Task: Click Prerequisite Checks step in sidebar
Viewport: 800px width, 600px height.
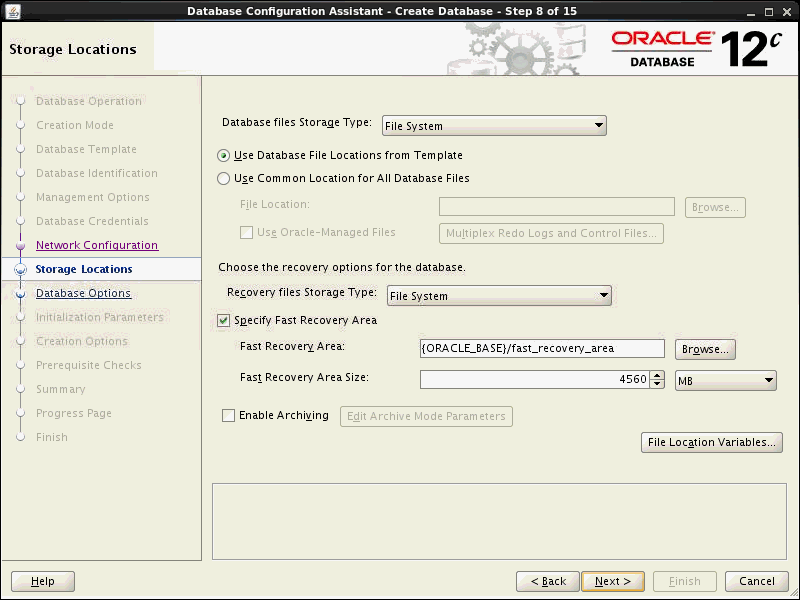Action: click(89, 365)
